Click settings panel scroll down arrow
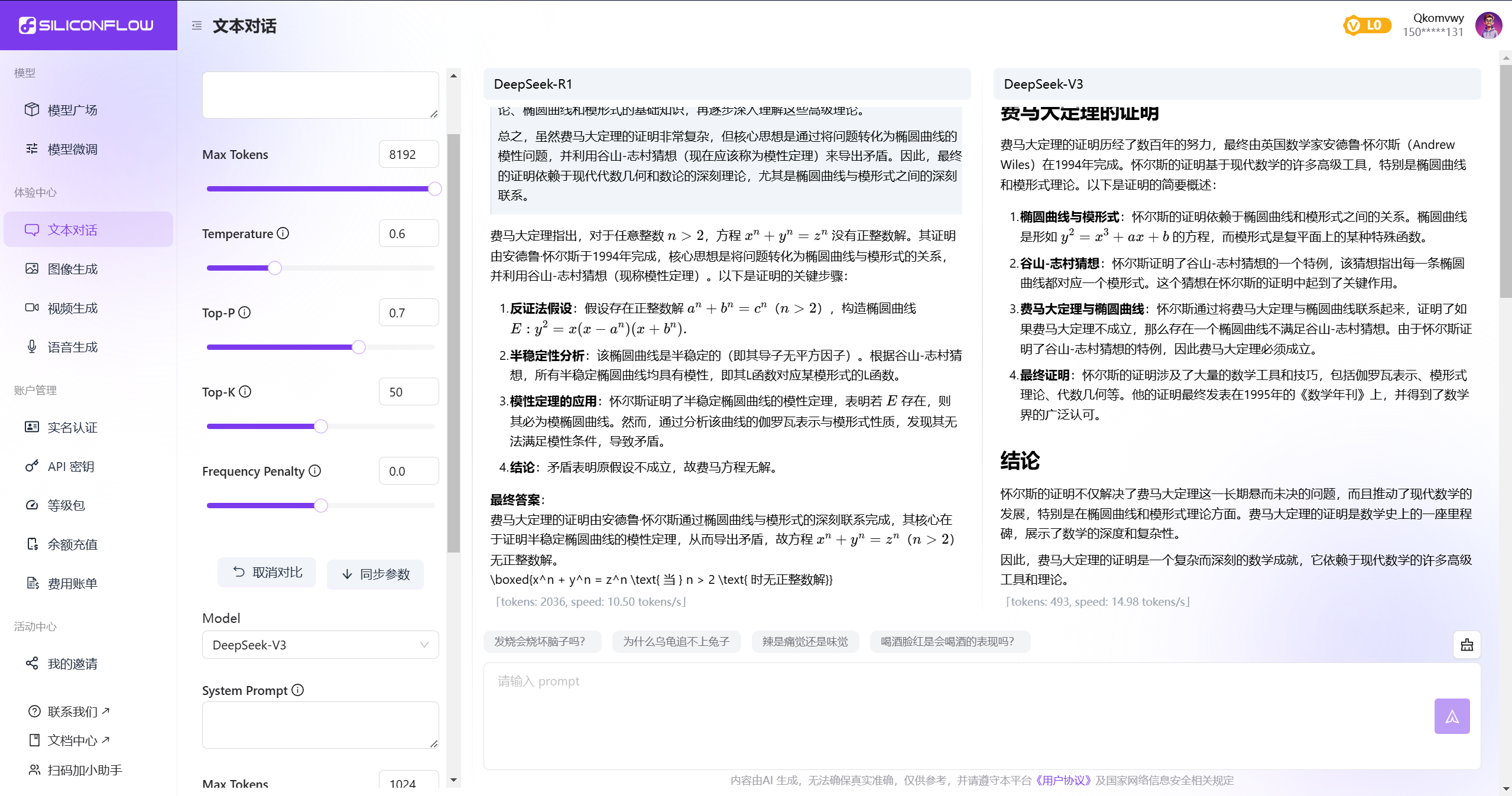 (x=453, y=780)
